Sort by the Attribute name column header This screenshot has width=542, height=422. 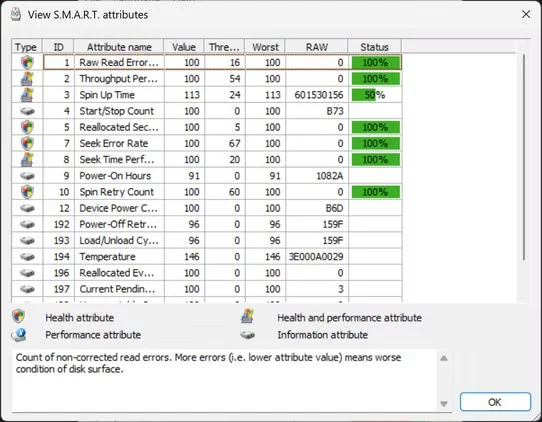click(x=119, y=47)
